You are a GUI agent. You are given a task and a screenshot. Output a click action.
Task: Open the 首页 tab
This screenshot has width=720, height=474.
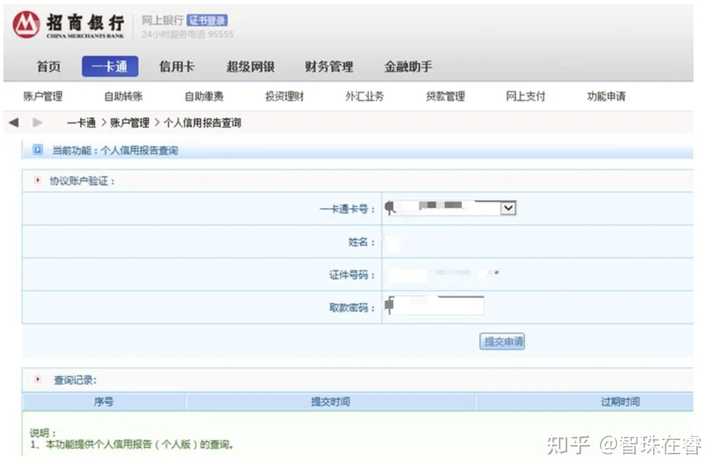(x=49, y=67)
